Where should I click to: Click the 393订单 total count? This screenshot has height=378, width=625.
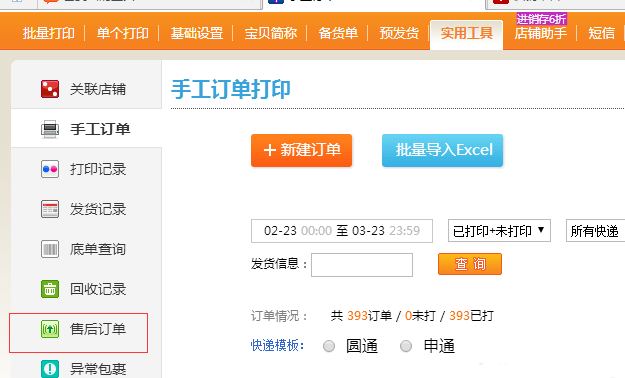pyautogui.click(x=369, y=316)
